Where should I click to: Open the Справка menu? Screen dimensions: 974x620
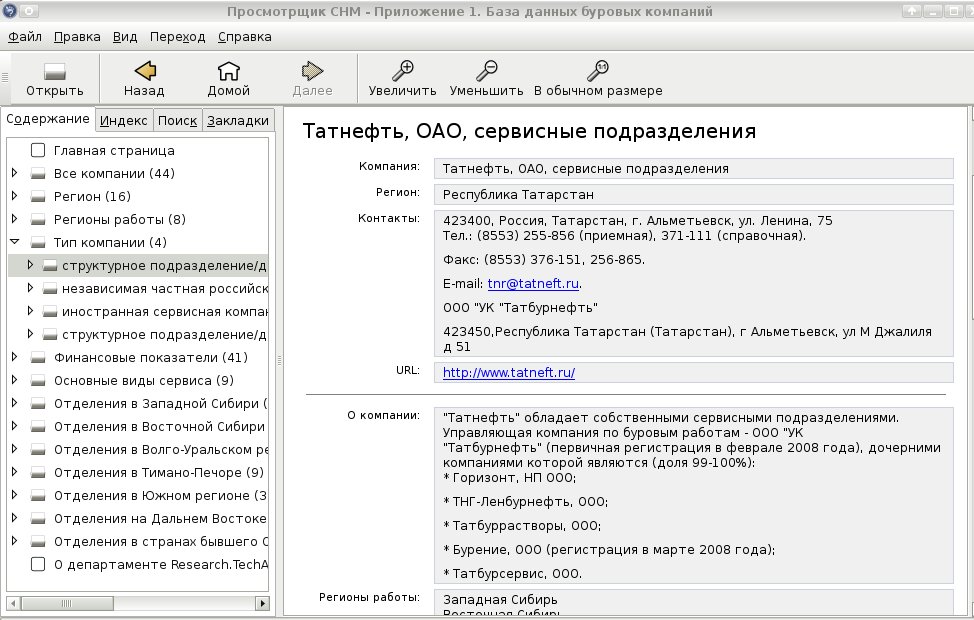tap(245, 37)
